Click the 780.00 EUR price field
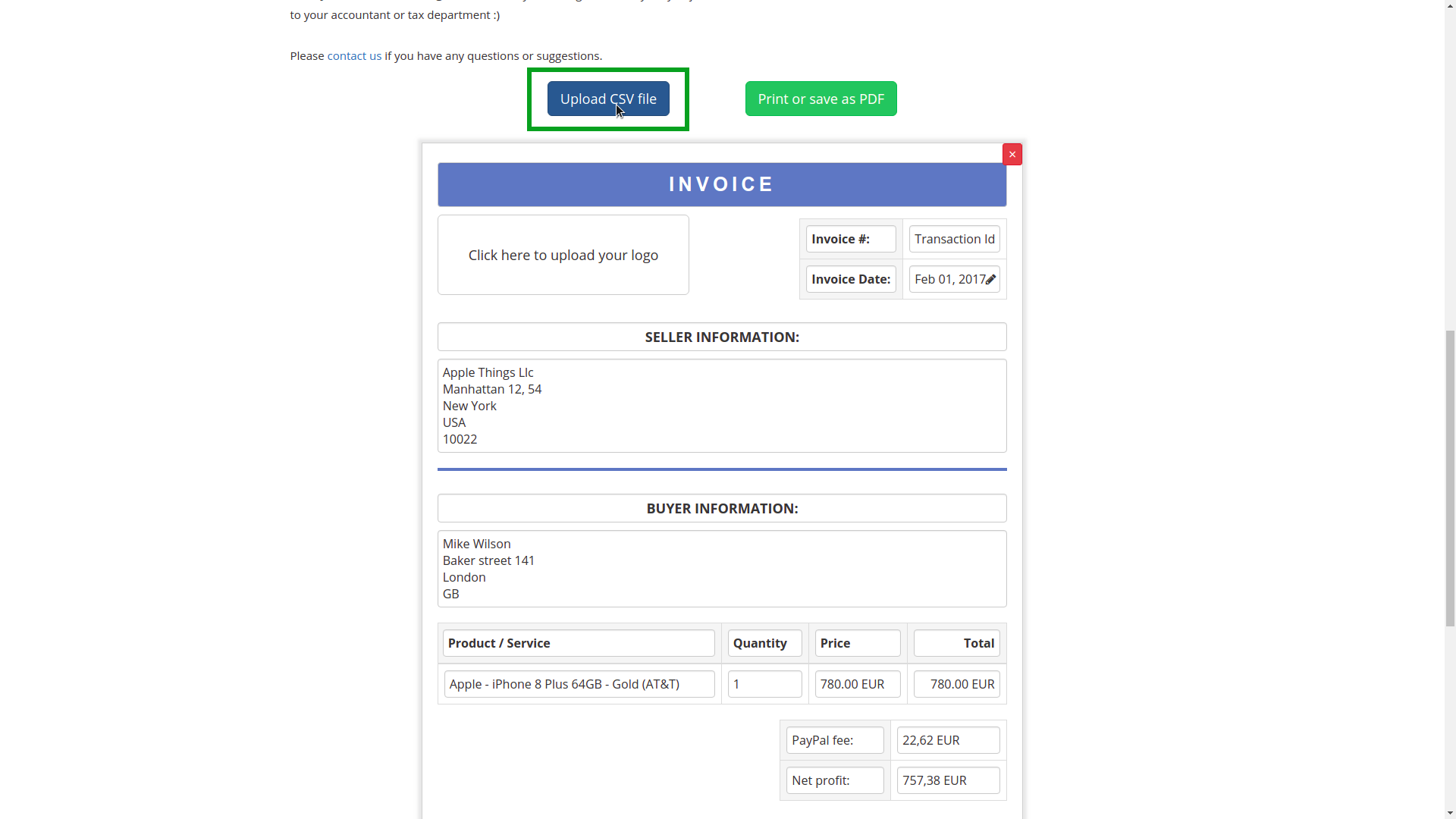 [x=857, y=684]
